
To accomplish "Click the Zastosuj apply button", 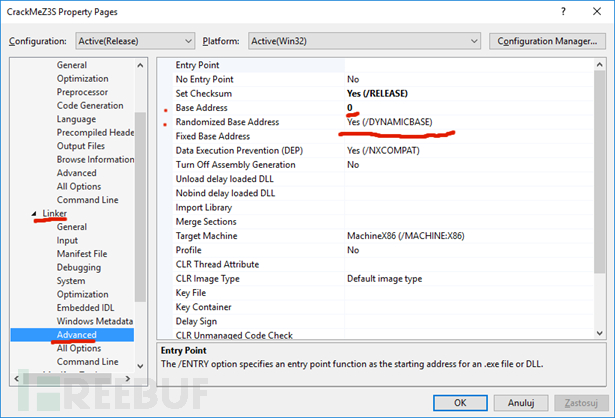I will (581, 403).
